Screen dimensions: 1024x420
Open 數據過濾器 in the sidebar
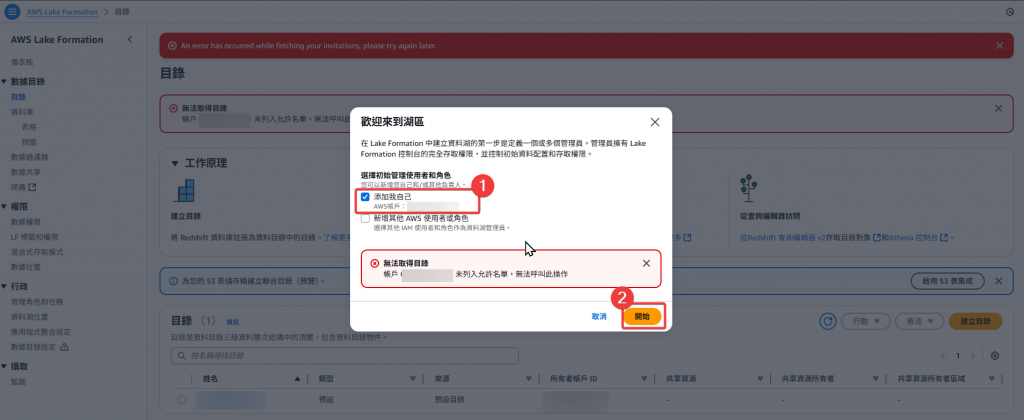pyautogui.click(x=29, y=157)
